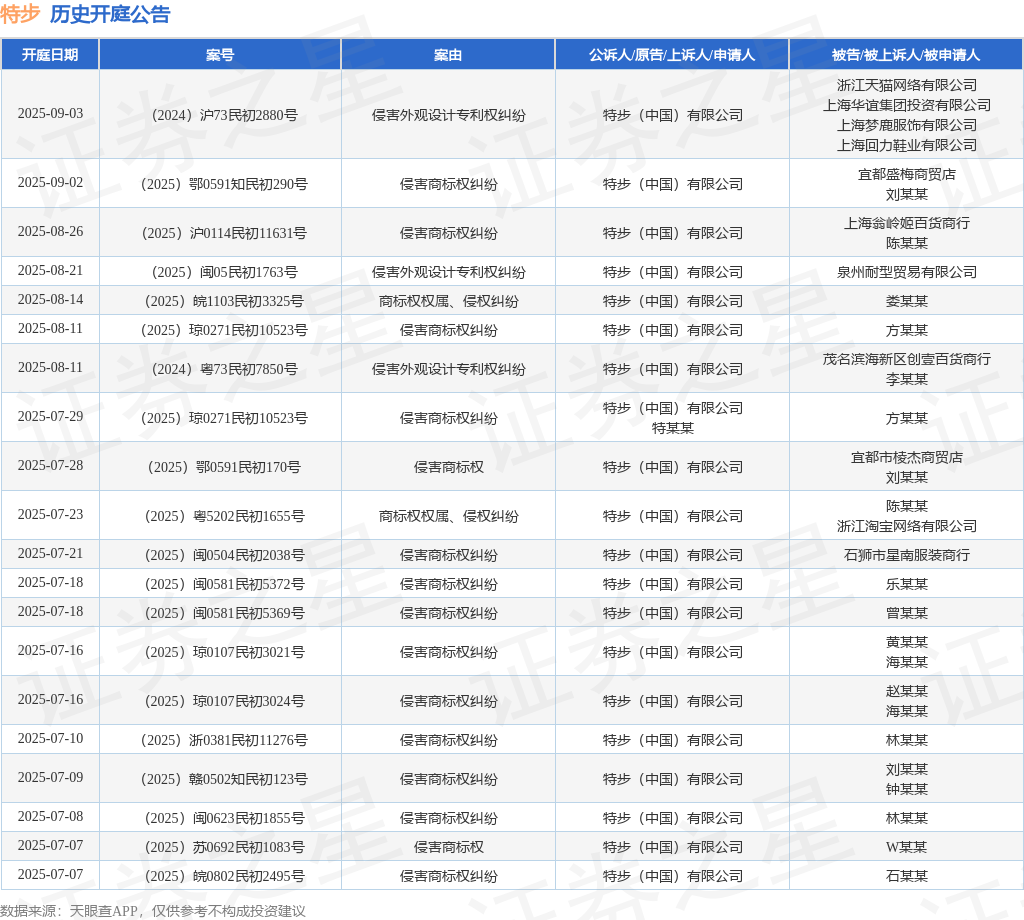Click defendant 石某某
The height and width of the screenshot is (920, 1024).
tap(906, 876)
